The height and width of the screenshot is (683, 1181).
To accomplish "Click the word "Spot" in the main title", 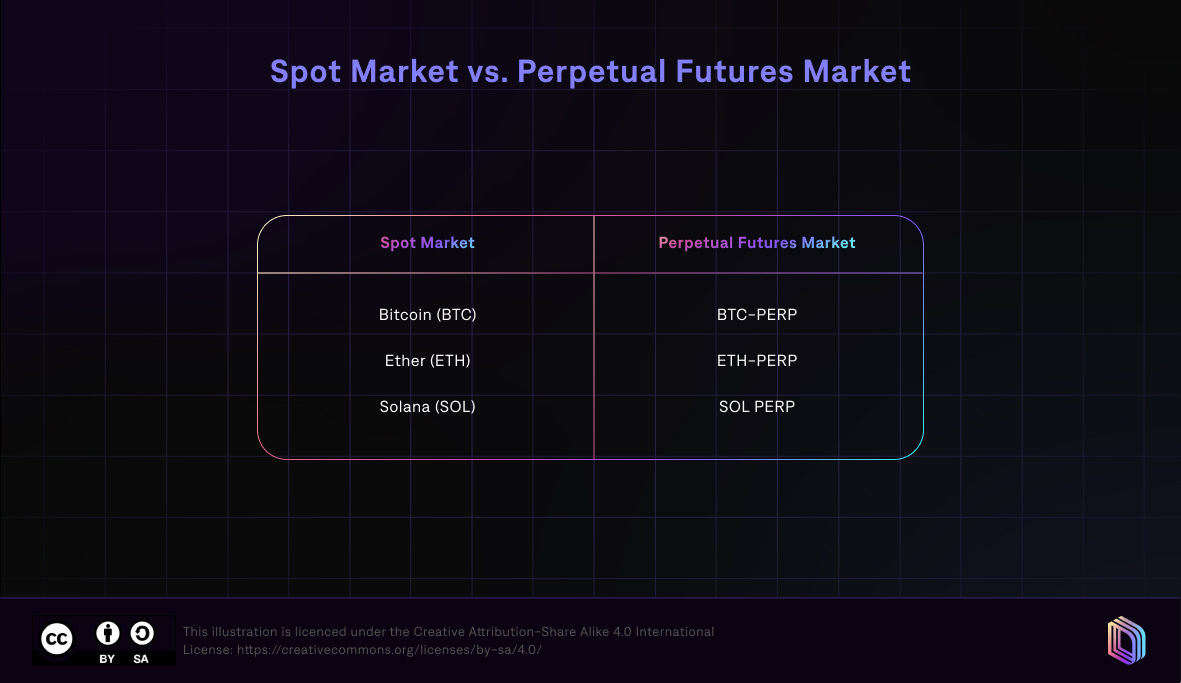I will click(306, 72).
